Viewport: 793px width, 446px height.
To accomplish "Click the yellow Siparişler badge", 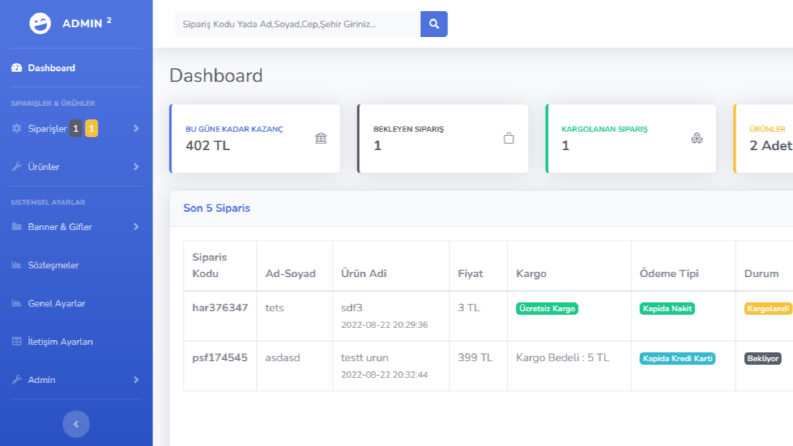I will (92, 128).
